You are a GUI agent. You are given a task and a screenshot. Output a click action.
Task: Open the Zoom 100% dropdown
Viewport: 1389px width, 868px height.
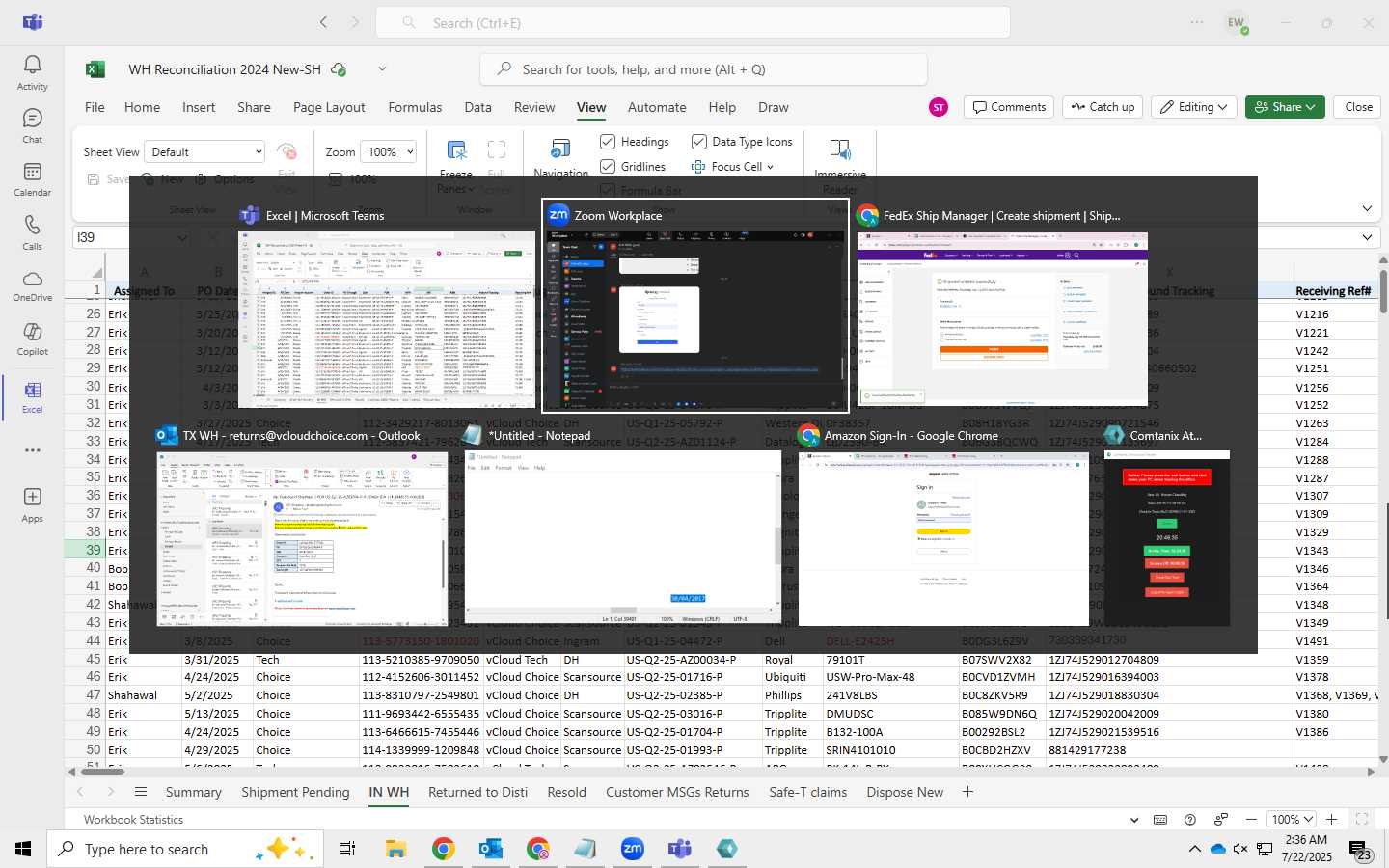[388, 152]
